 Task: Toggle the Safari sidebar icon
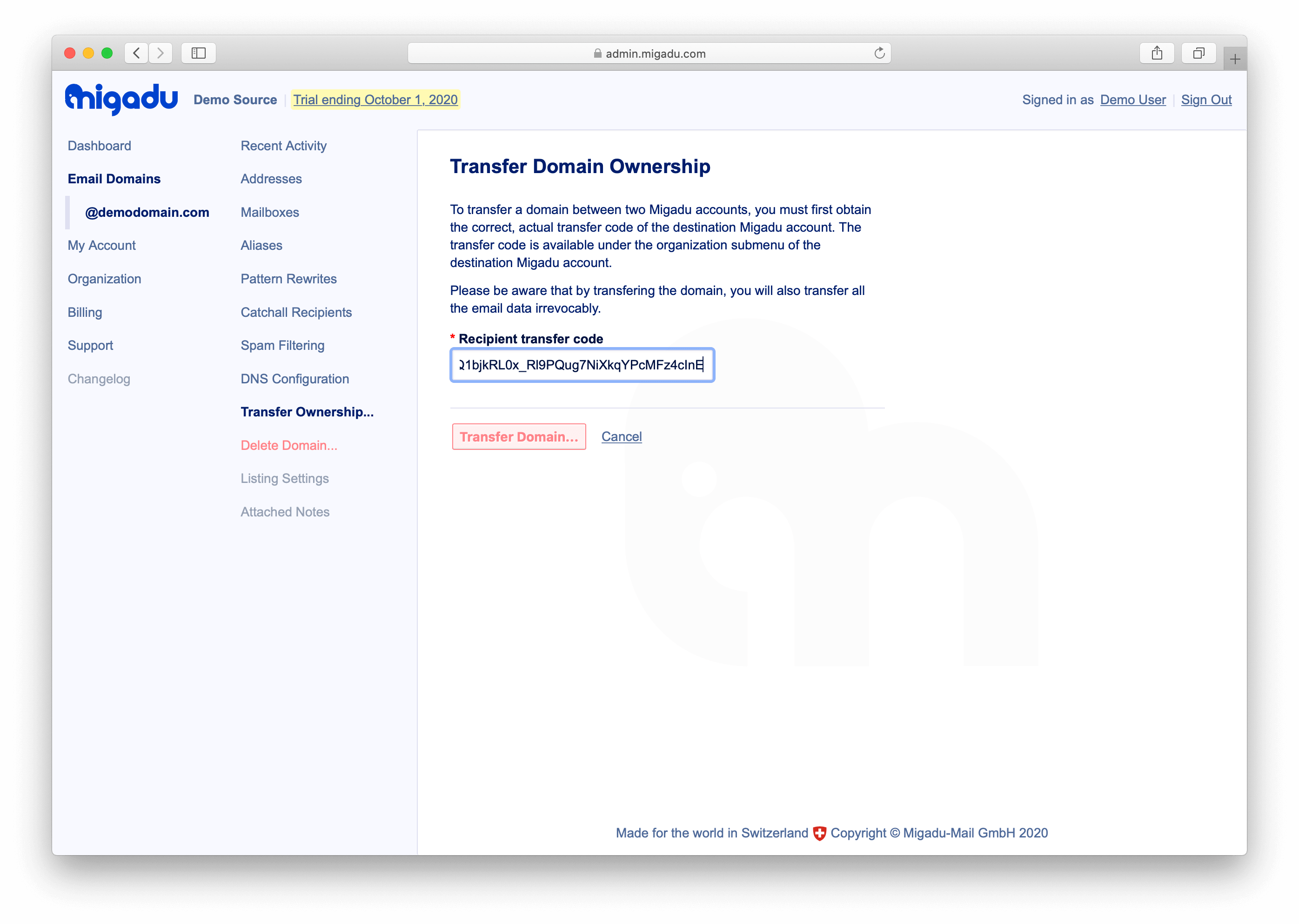[x=198, y=53]
